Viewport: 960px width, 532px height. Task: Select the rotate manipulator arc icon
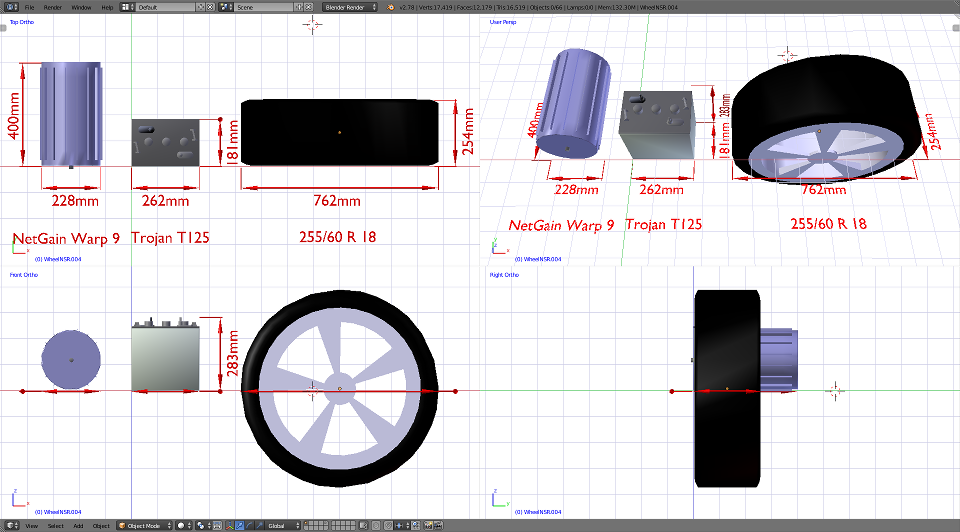[249, 525]
